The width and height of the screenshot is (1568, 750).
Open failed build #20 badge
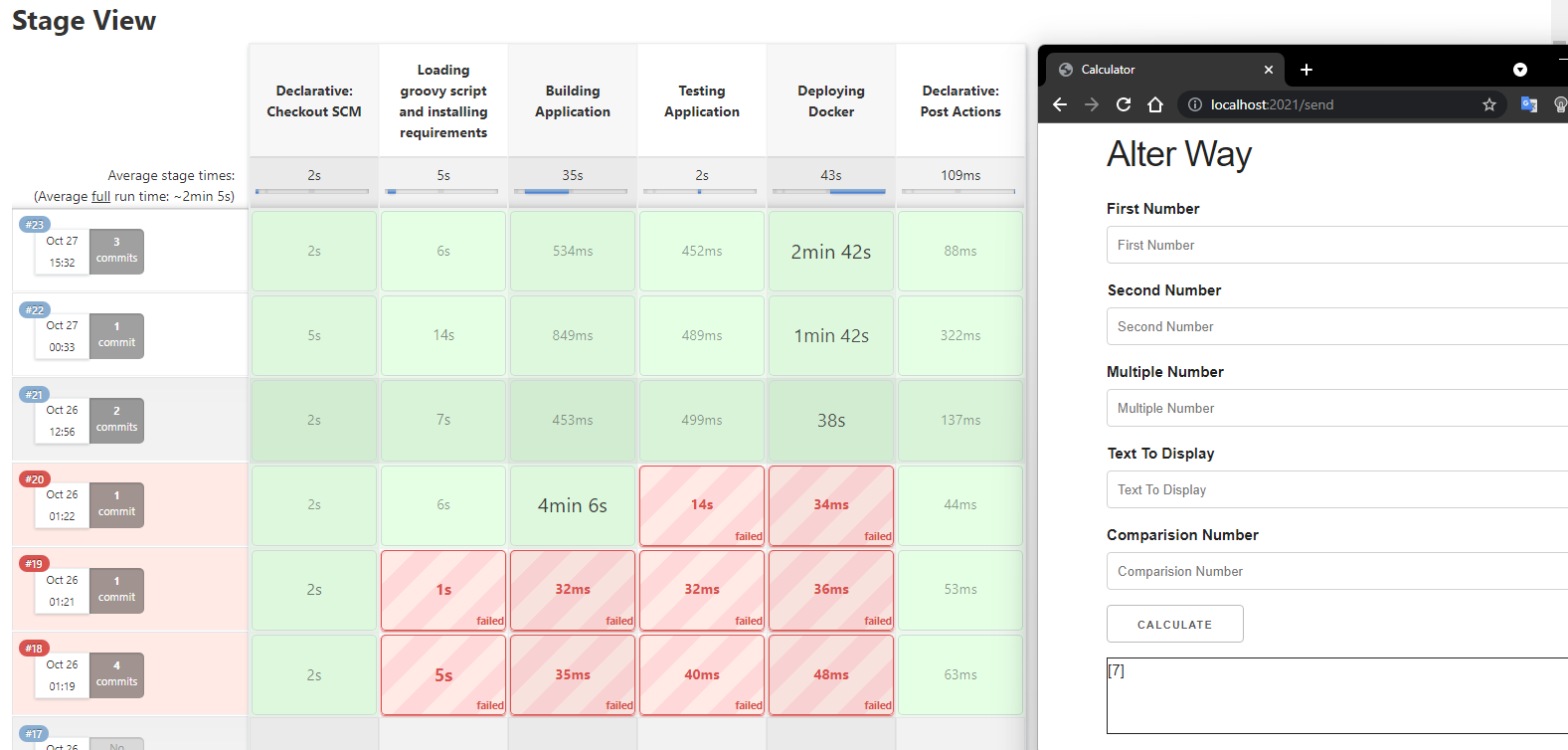[x=35, y=479]
